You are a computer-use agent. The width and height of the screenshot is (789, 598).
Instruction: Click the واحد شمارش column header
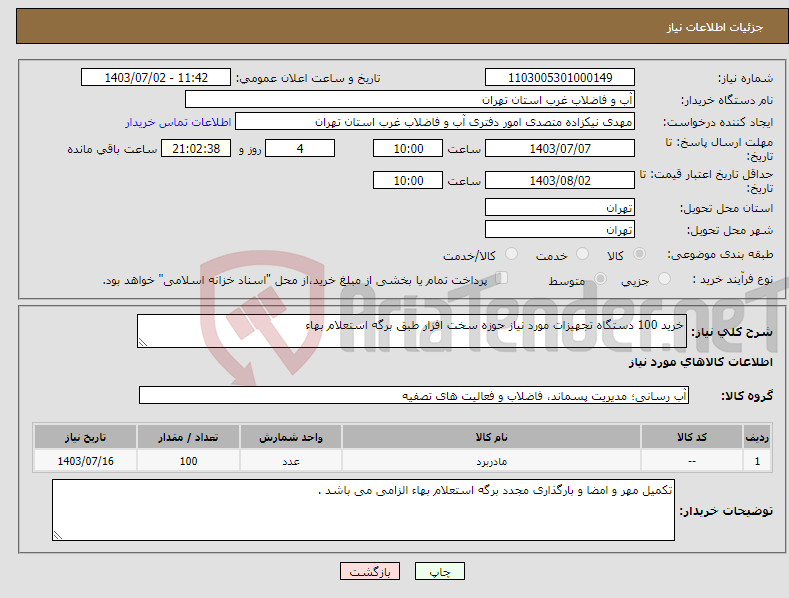click(x=291, y=437)
